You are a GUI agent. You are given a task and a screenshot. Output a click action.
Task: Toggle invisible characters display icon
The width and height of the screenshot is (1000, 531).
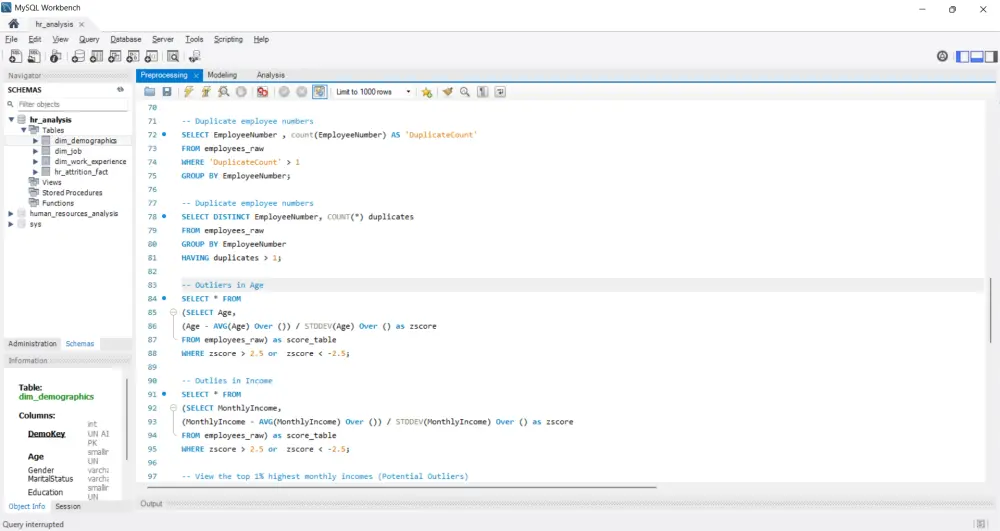(x=483, y=92)
